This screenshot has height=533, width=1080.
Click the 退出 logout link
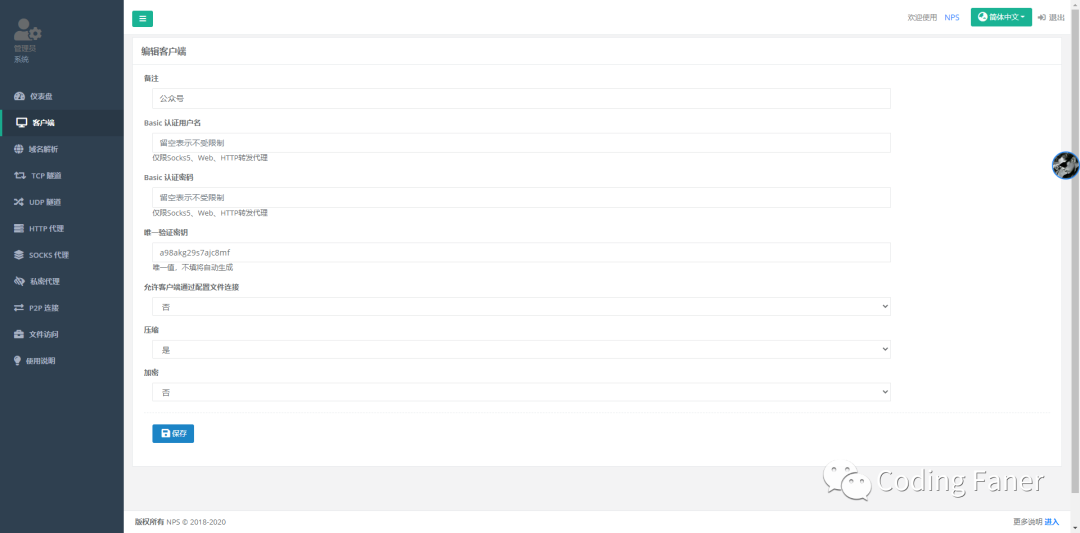tap(1051, 17)
